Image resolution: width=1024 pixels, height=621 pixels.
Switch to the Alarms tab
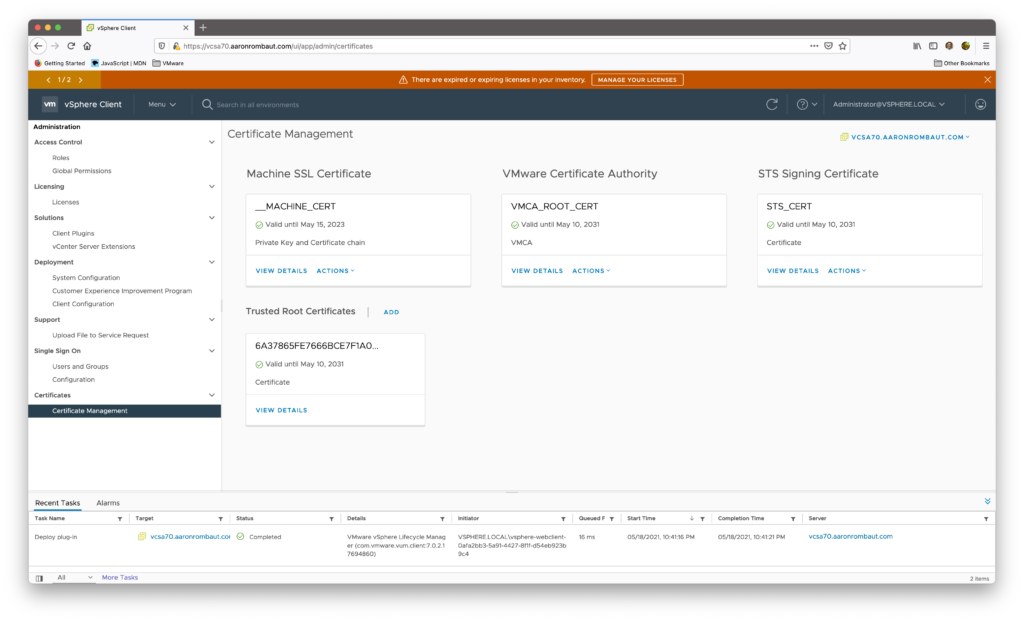coord(108,503)
